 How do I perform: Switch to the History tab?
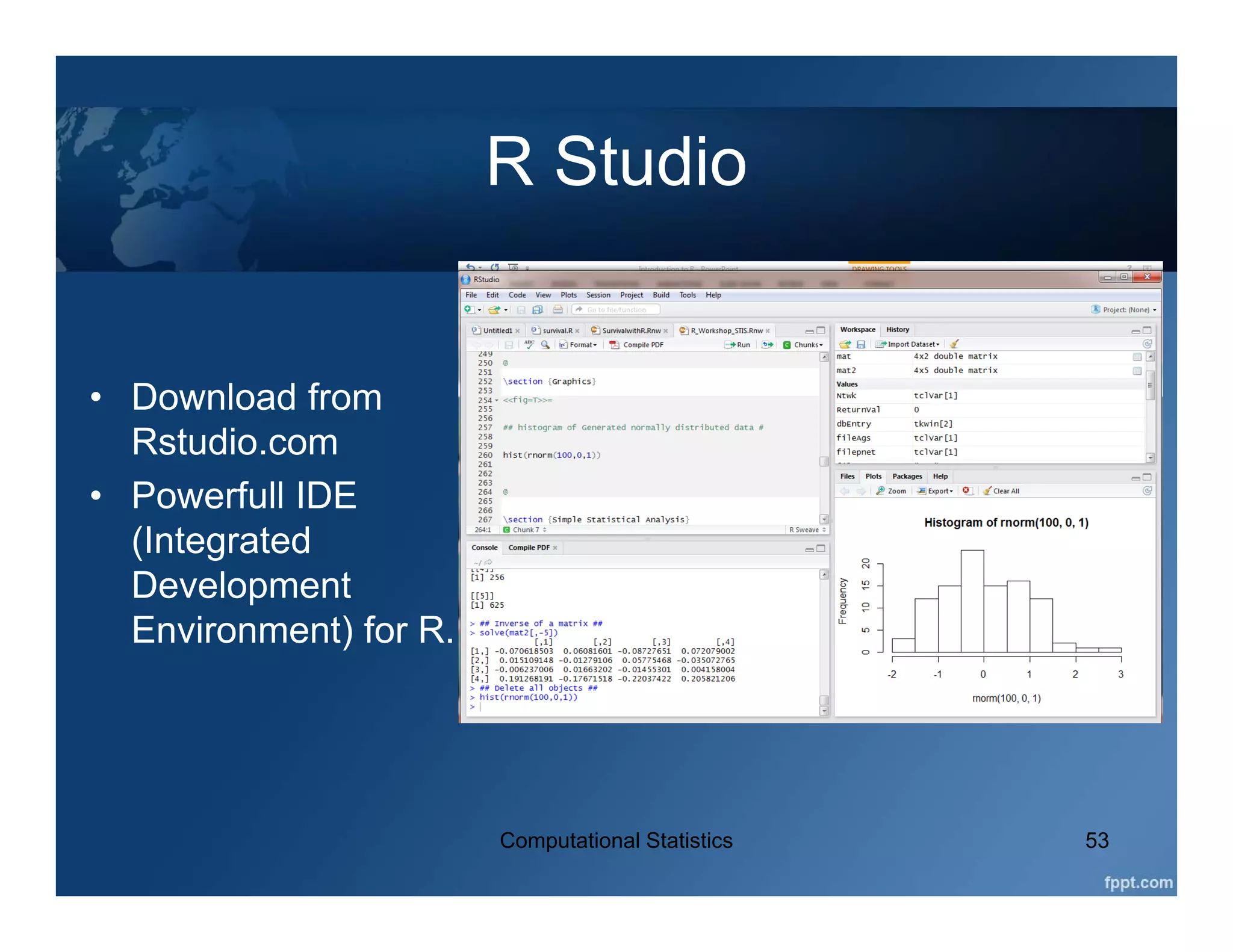[897, 330]
